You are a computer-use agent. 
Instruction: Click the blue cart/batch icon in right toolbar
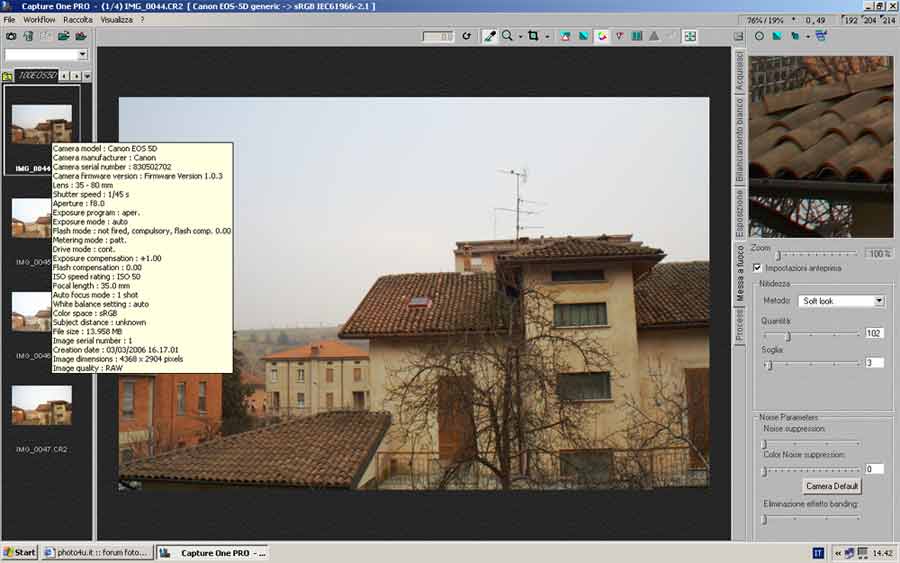pyautogui.click(x=821, y=36)
